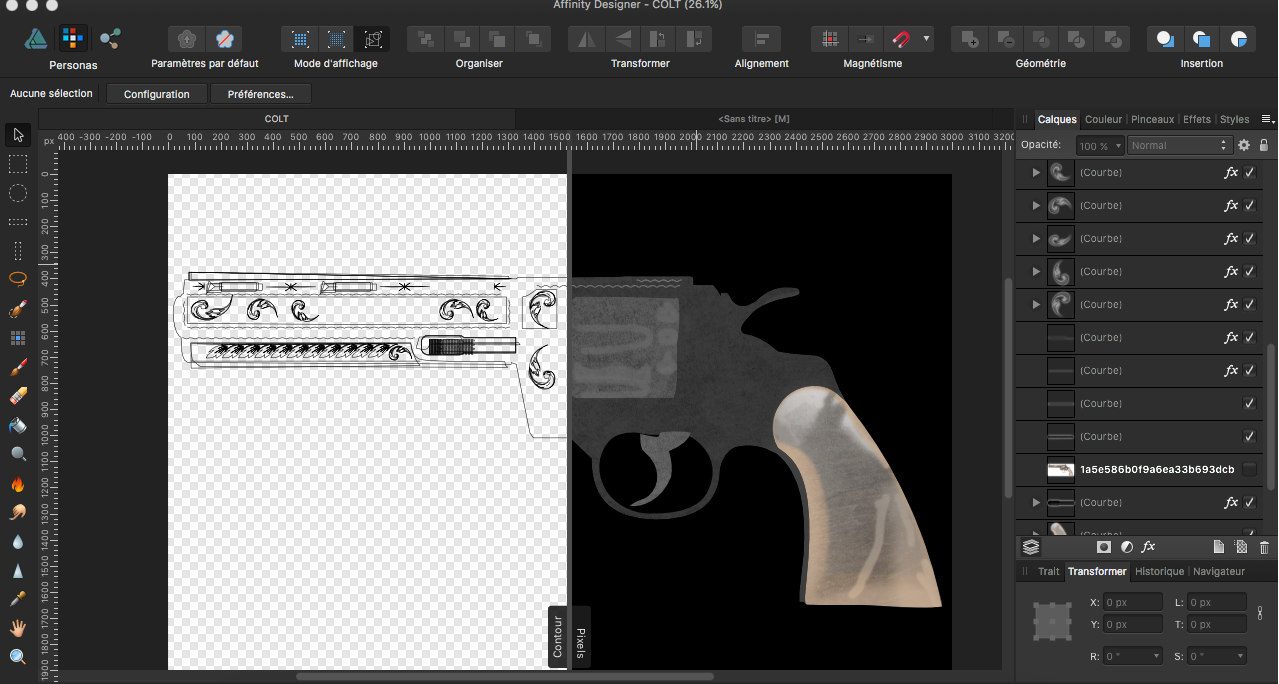The height and width of the screenshot is (684, 1279).
Task: Select the Zoom tool in Tools panel
Action: pos(18,657)
